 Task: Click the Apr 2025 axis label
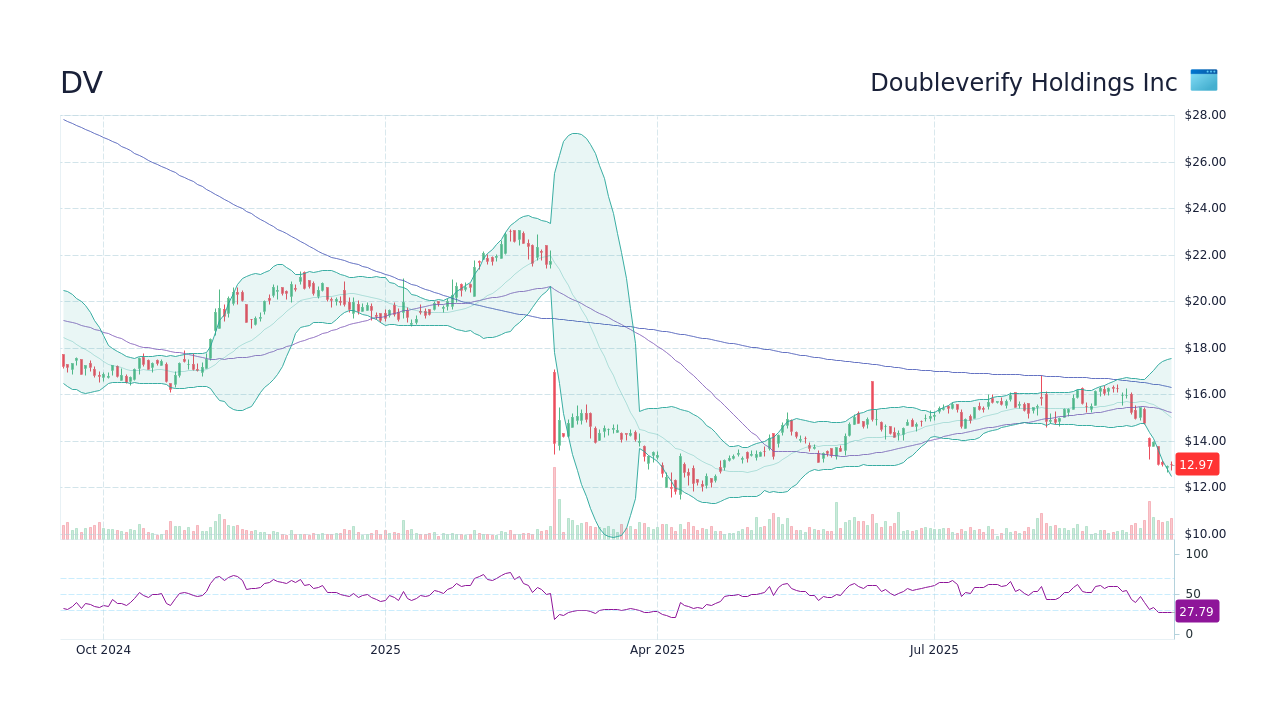(658, 649)
